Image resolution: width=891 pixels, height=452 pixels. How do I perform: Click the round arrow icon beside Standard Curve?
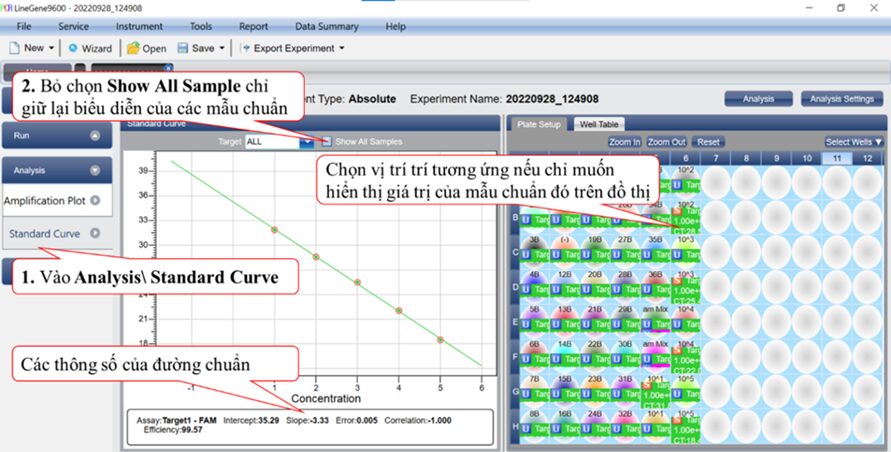[x=95, y=233]
